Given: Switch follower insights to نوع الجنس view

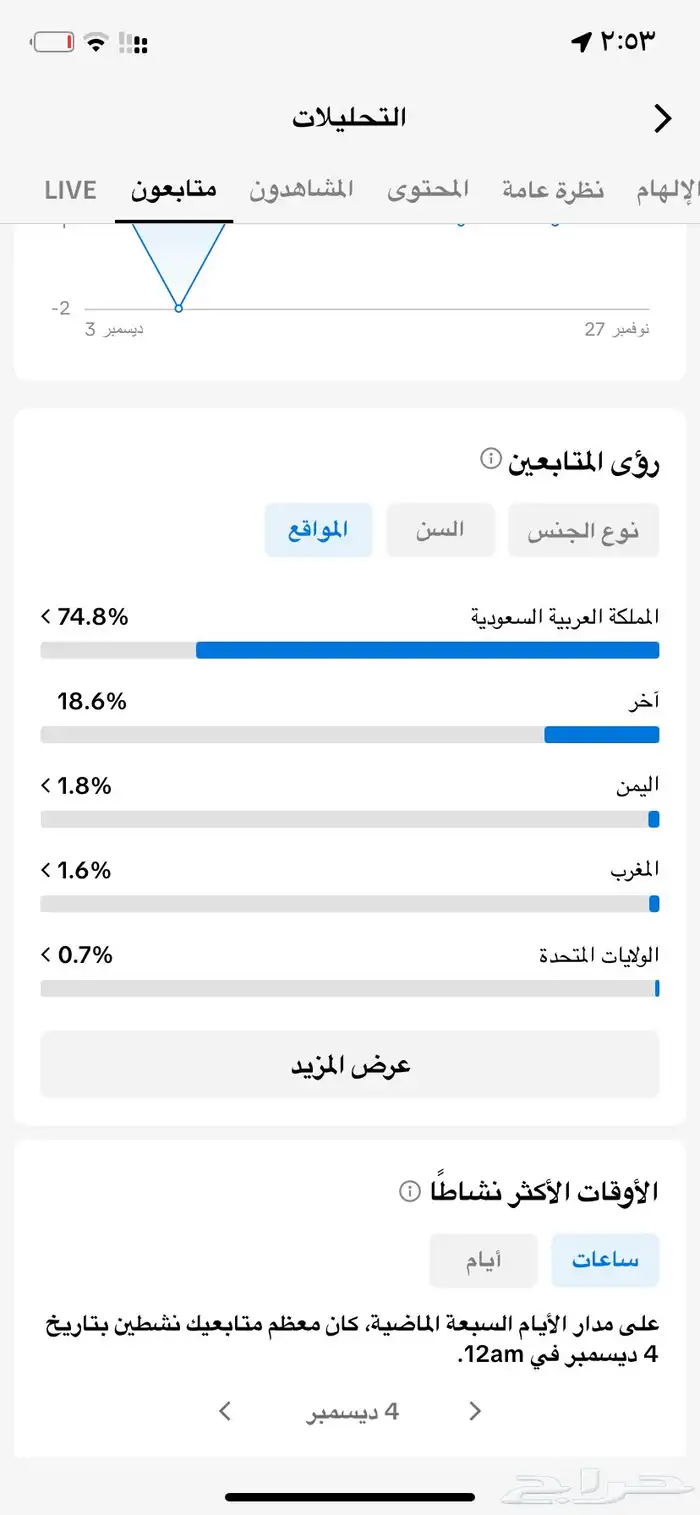Looking at the screenshot, I should (x=583, y=529).
